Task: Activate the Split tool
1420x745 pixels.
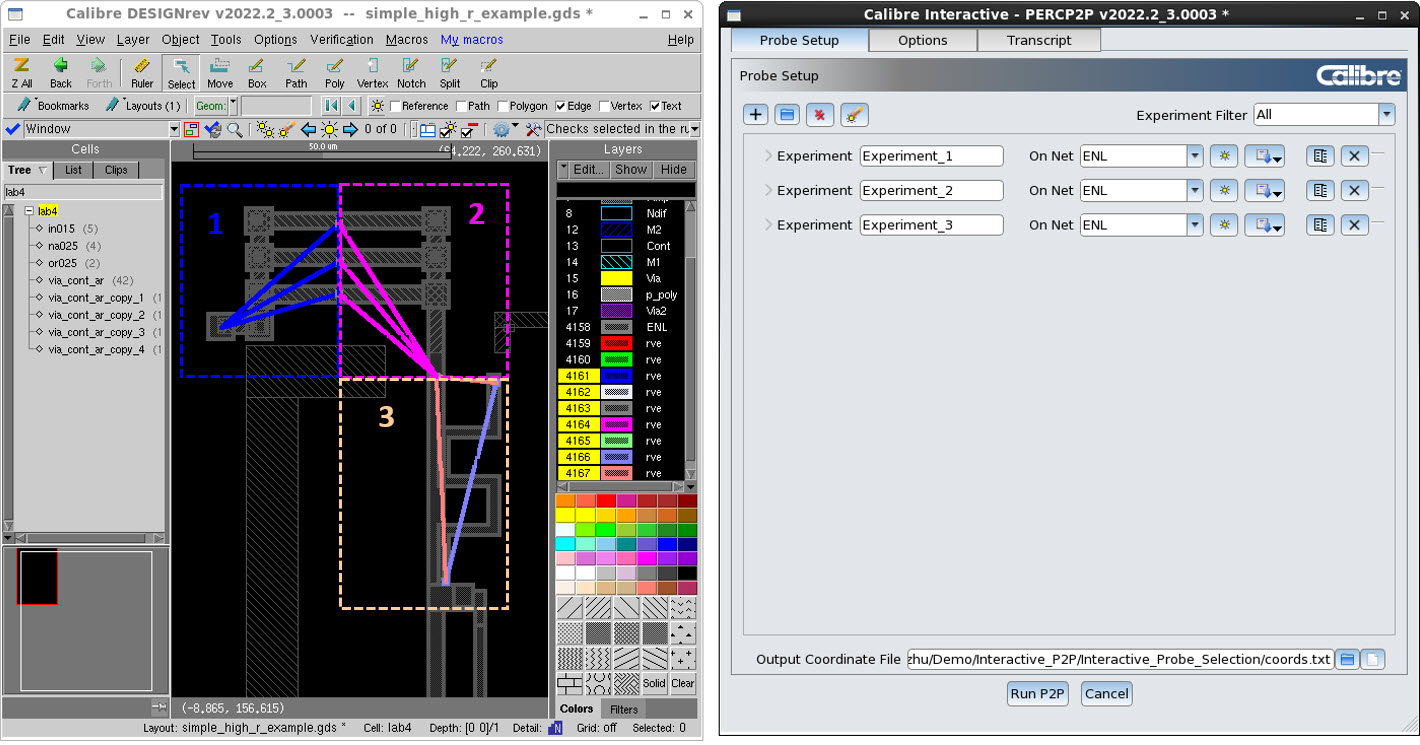Action: click(x=450, y=72)
